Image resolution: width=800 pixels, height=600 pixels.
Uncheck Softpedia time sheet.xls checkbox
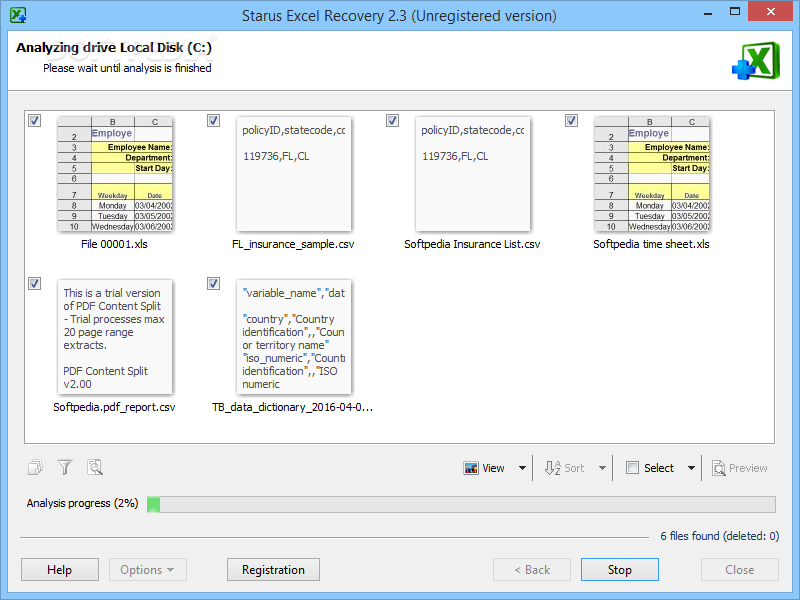coord(571,120)
